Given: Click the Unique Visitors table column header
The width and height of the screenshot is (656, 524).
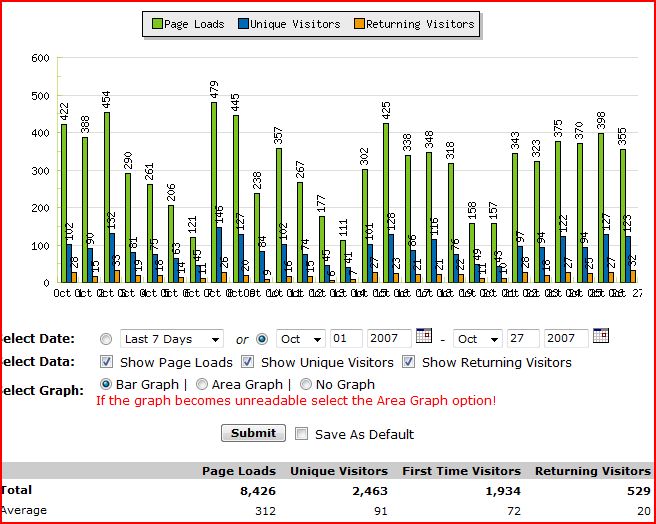Looking at the screenshot, I should pyautogui.click(x=339, y=471).
